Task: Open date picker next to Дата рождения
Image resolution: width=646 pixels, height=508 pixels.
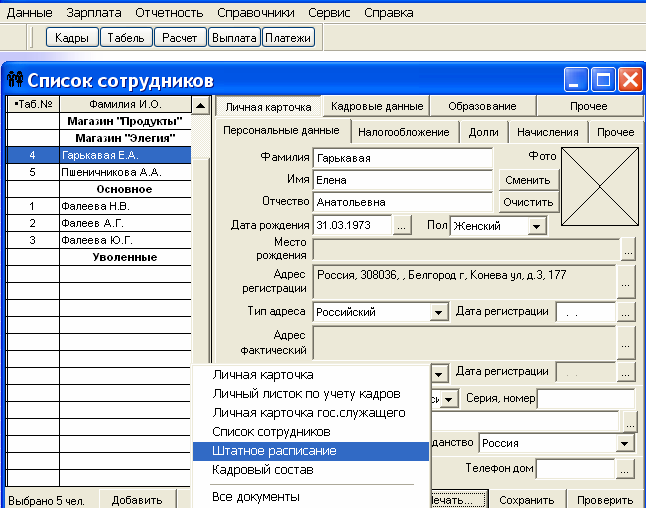Action: tap(402, 226)
